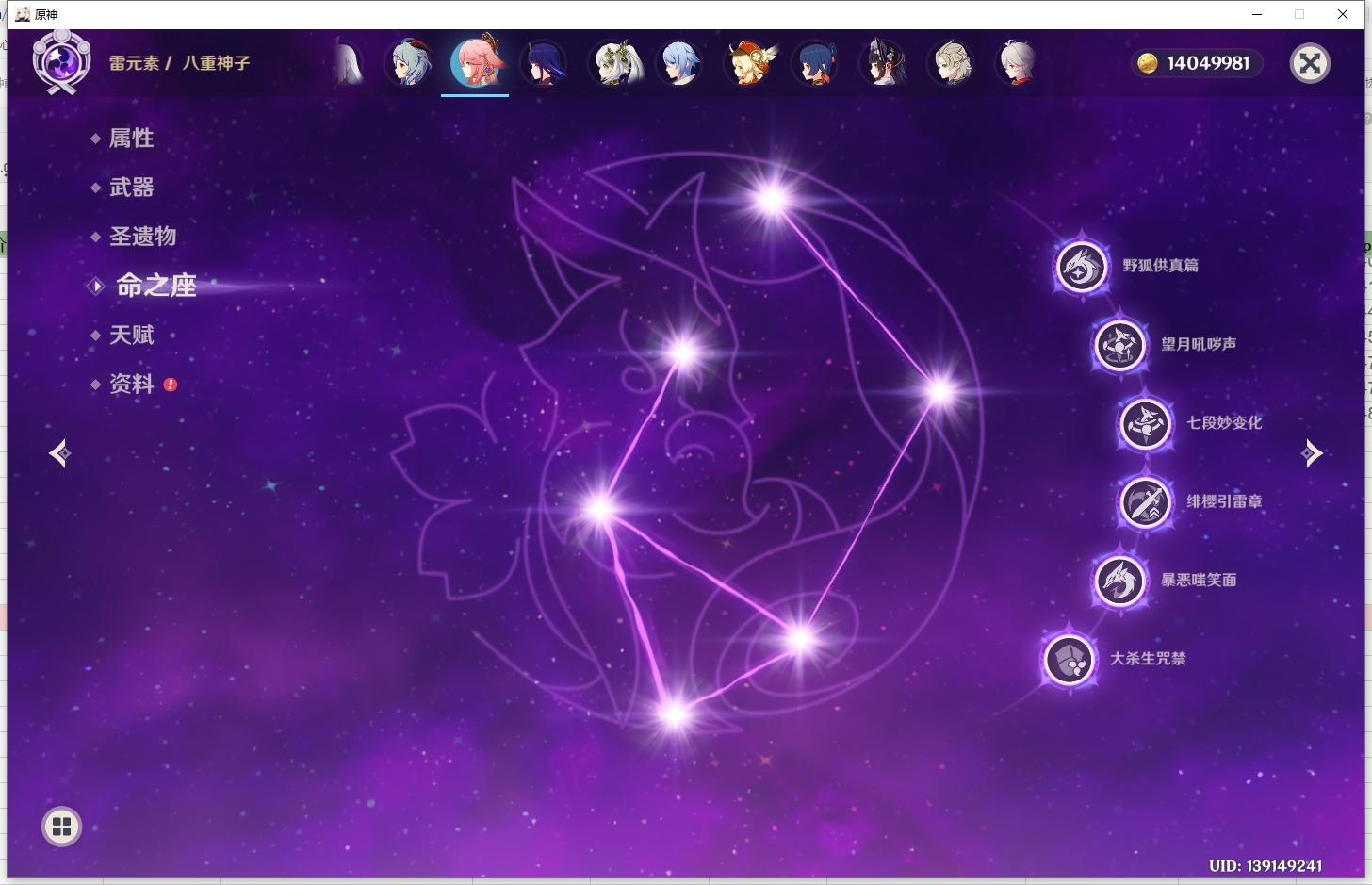Select the partially visible white-haired portrait
The width and height of the screenshot is (1372, 885).
coord(349,63)
